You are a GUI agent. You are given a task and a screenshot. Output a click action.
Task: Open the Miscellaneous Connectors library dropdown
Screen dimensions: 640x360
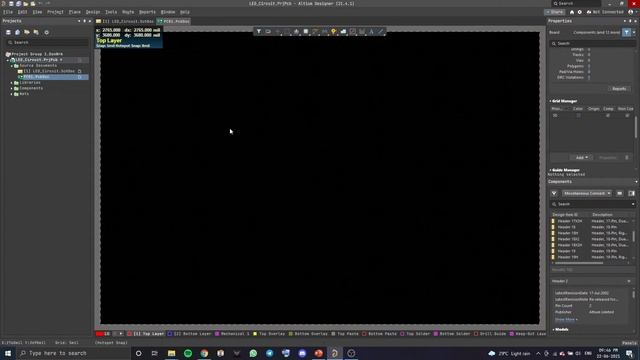pos(587,193)
